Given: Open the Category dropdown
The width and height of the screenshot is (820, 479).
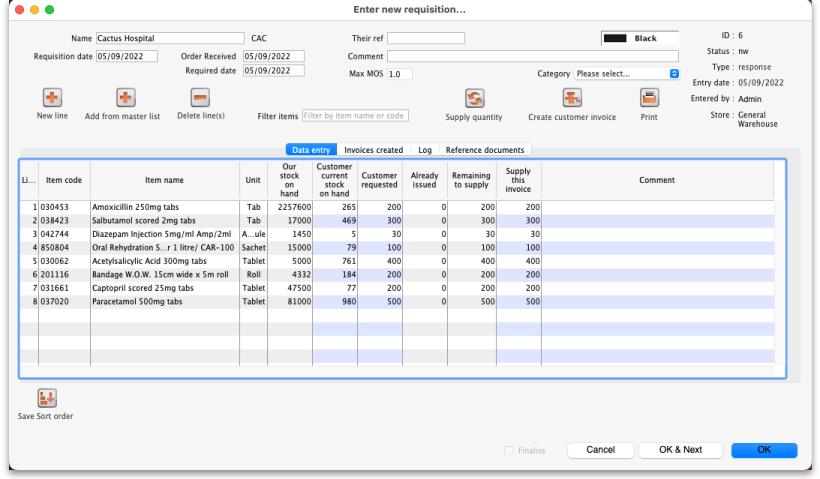Looking at the screenshot, I should click(627, 74).
